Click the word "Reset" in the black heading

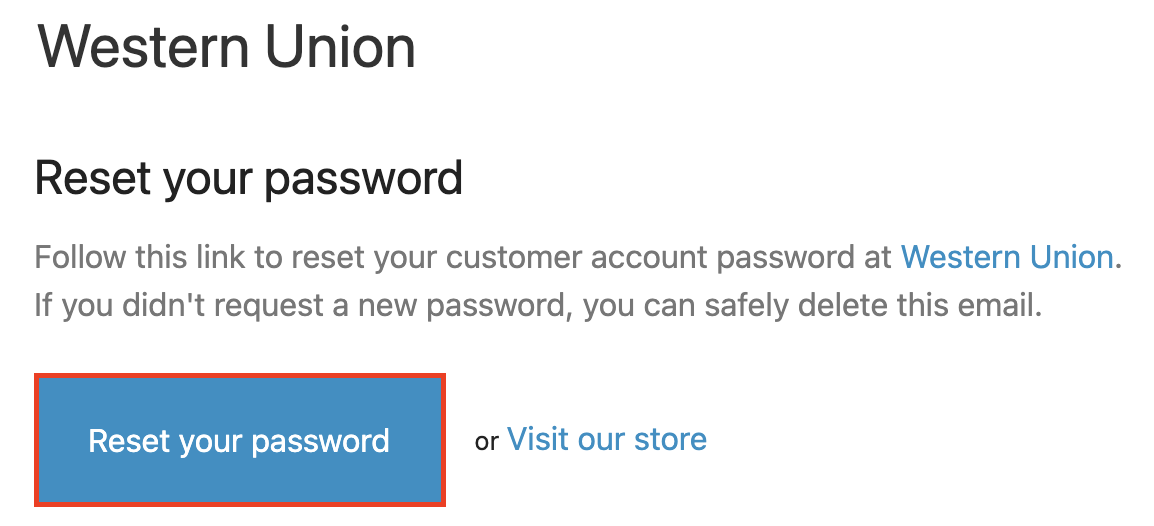tap(96, 178)
